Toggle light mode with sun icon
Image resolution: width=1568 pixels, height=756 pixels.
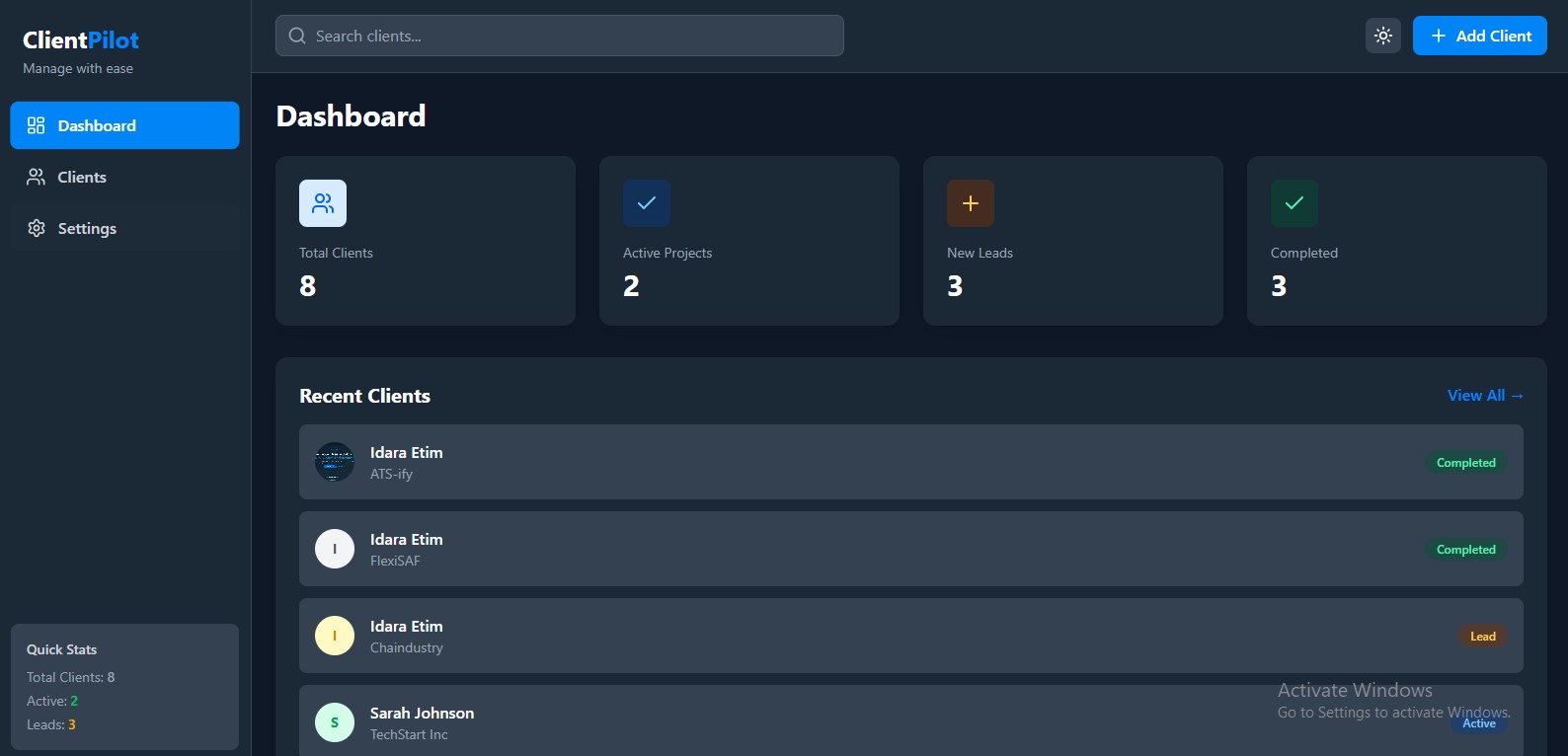point(1383,36)
